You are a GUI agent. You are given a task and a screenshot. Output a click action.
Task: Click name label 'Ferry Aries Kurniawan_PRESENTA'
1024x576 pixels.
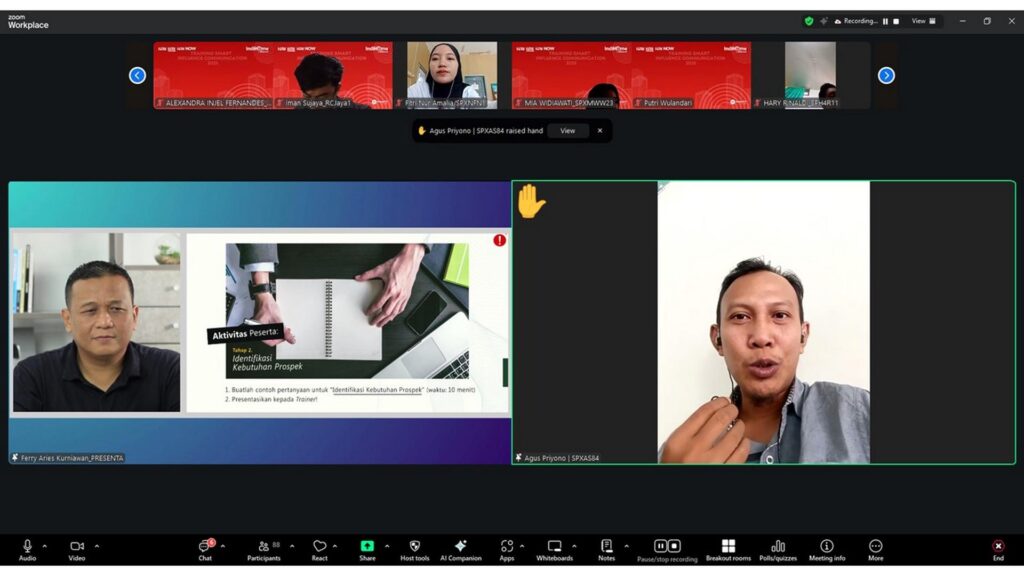(x=72, y=458)
